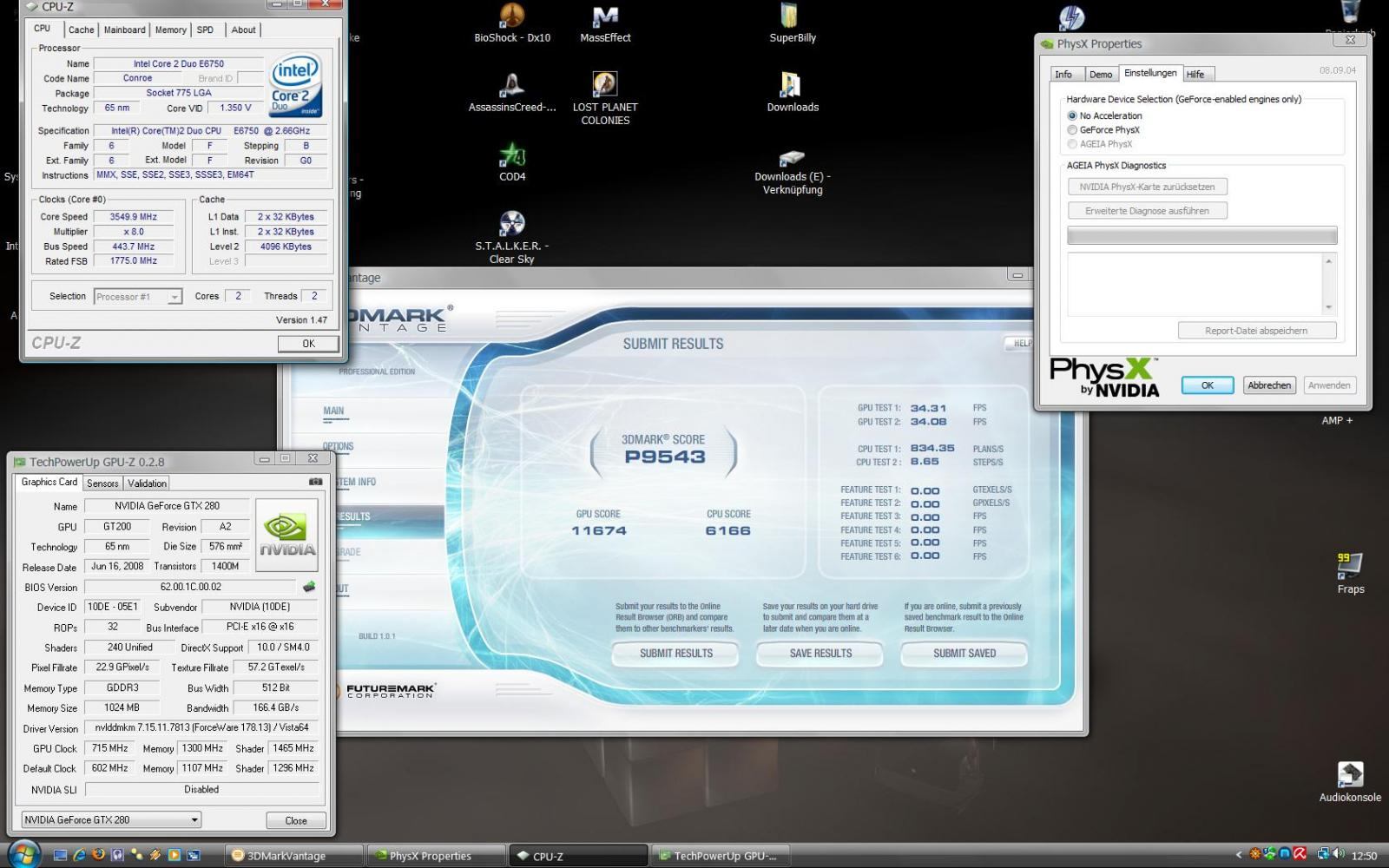Launch Firefox from quick launch
The height and width of the screenshot is (868, 1389).
click(98, 855)
